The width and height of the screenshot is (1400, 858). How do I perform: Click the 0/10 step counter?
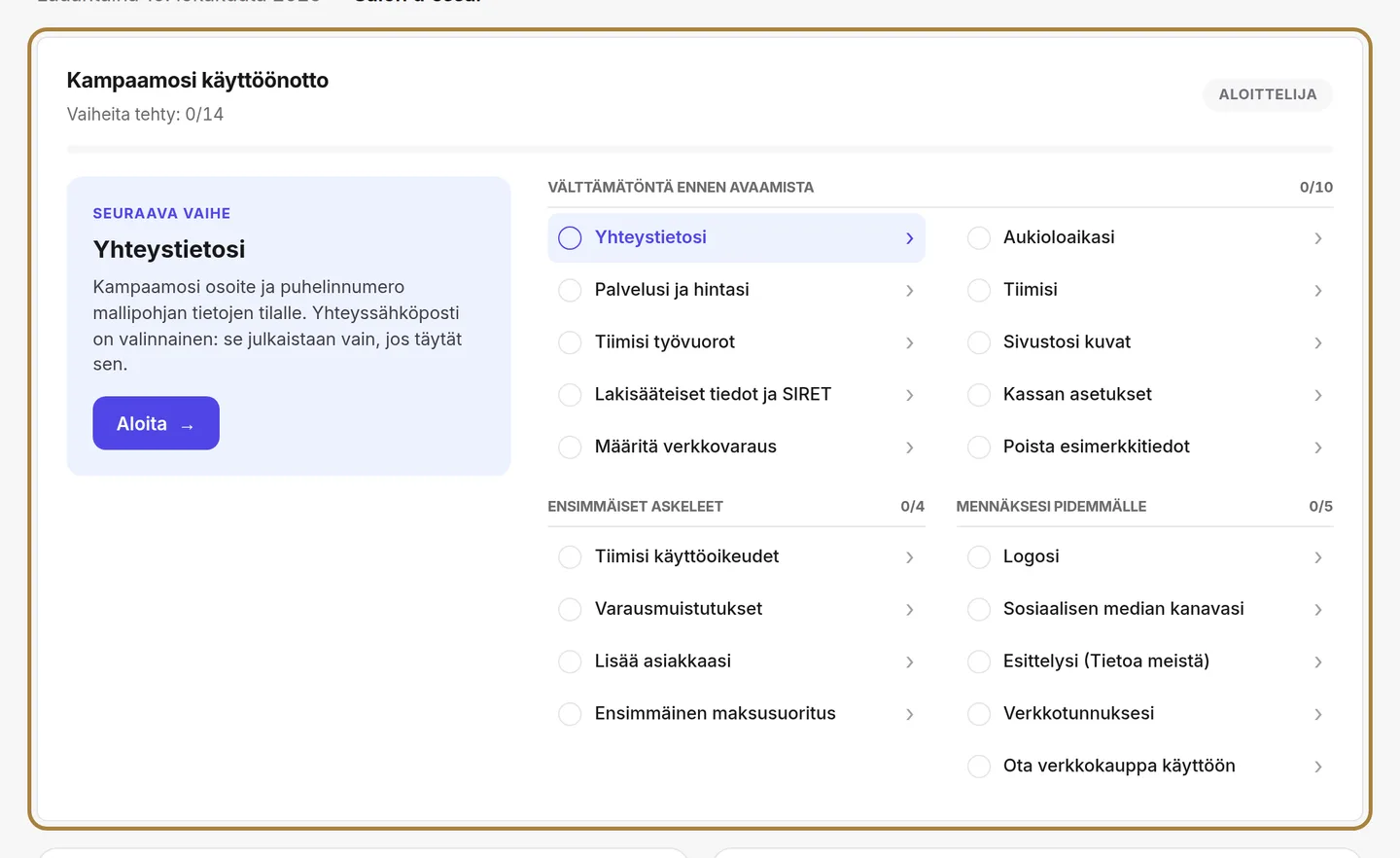click(1316, 187)
